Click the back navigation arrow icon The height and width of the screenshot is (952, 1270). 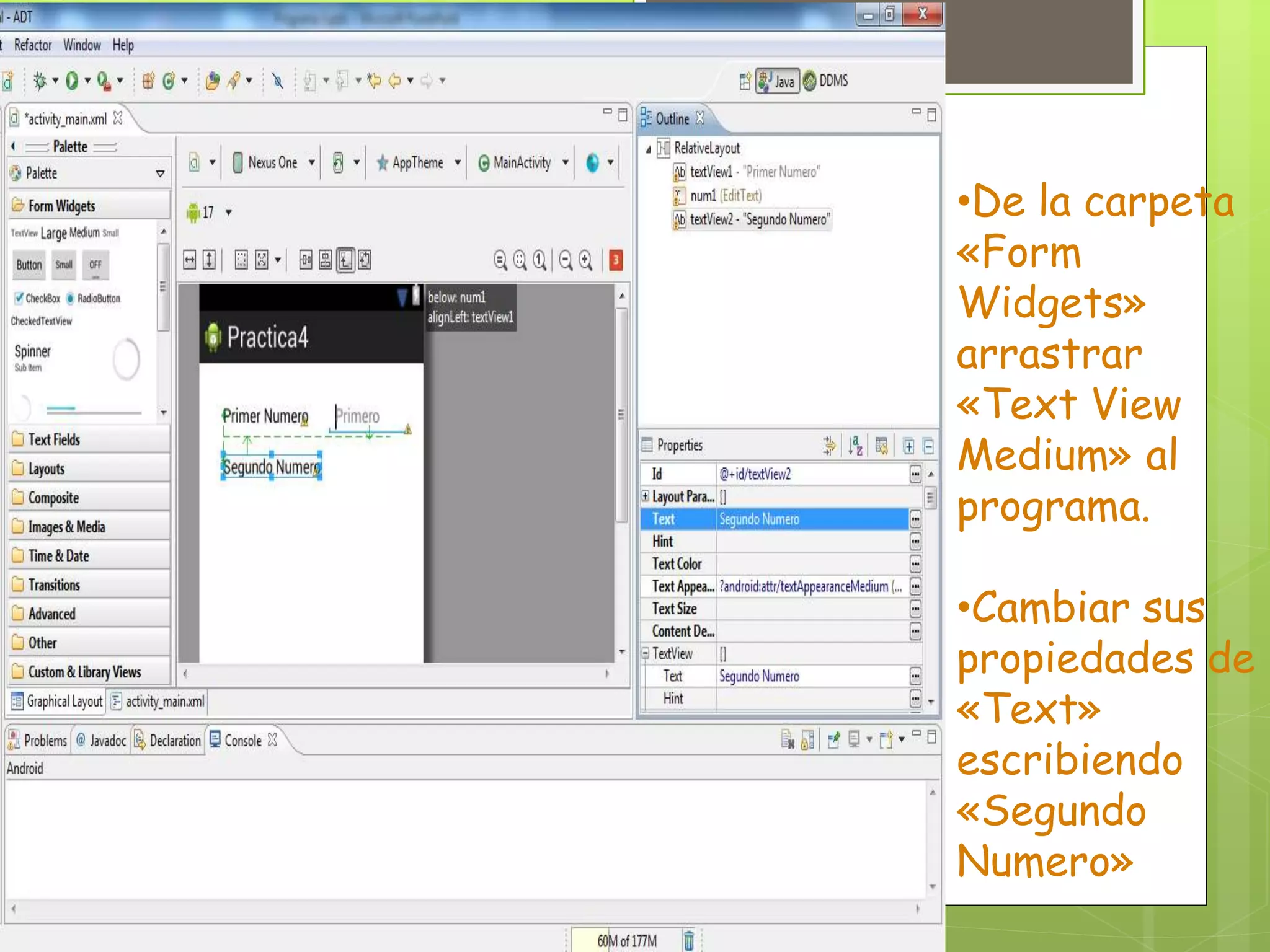(394, 81)
